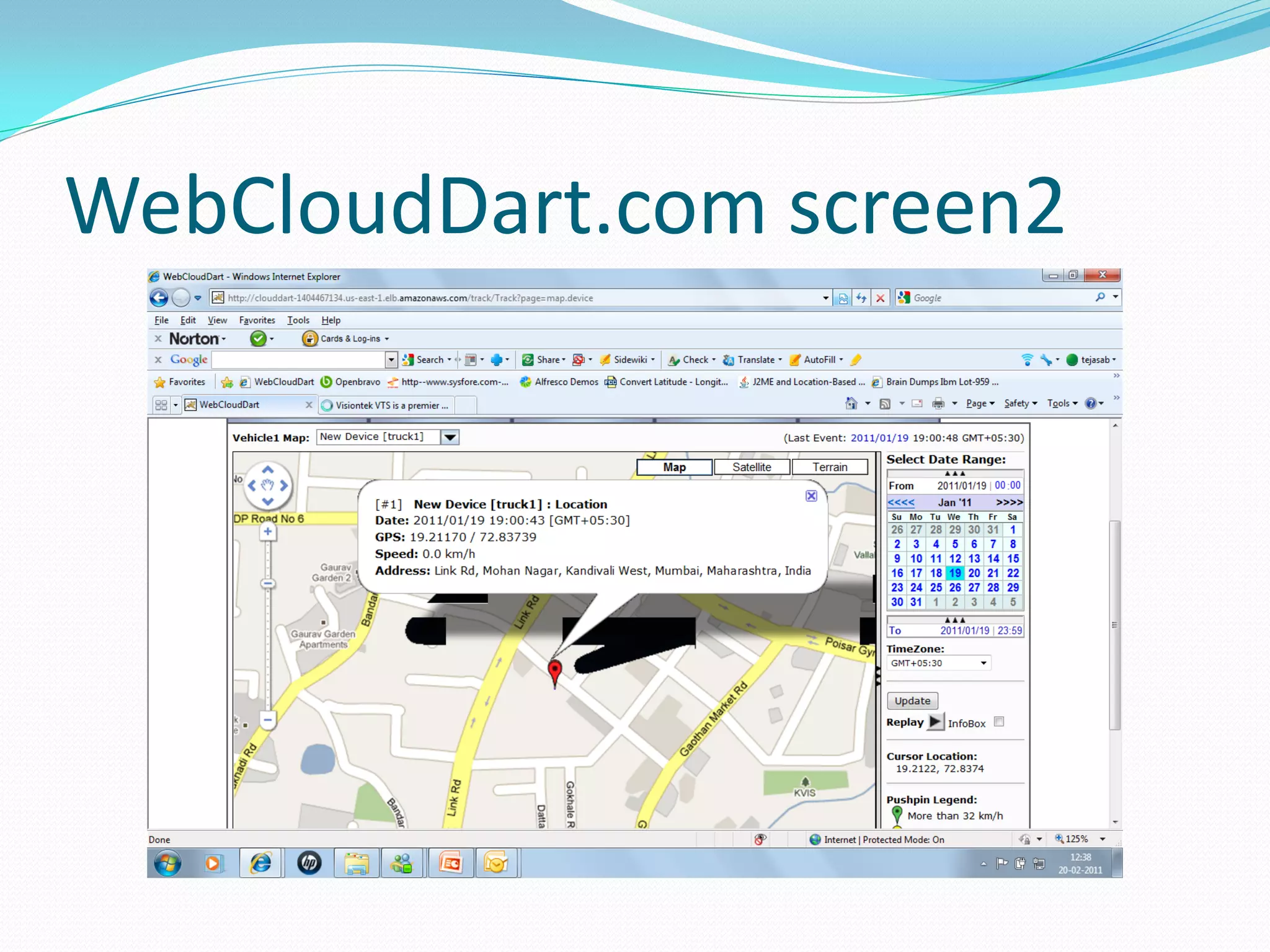Screen dimensions: 1270x952
Task: Click the Update button
Action: tap(912, 701)
